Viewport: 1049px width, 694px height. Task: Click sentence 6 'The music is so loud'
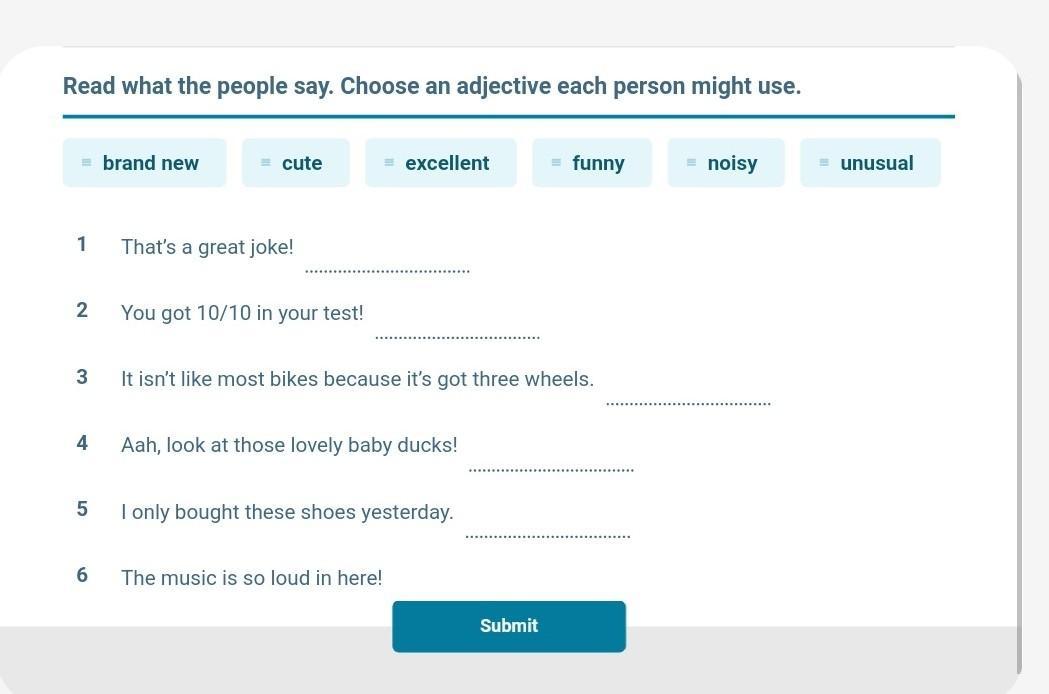coord(251,578)
